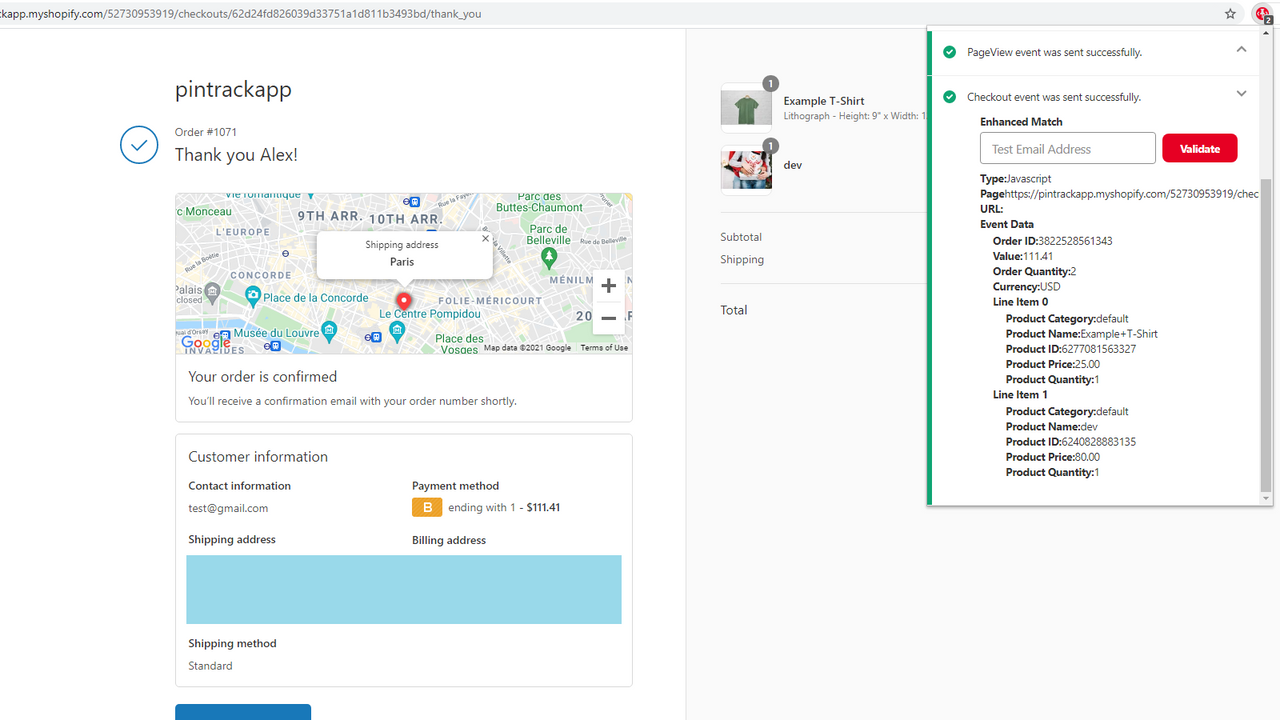Click the red location pin on map
This screenshot has height=720, width=1280.
(x=404, y=301)
